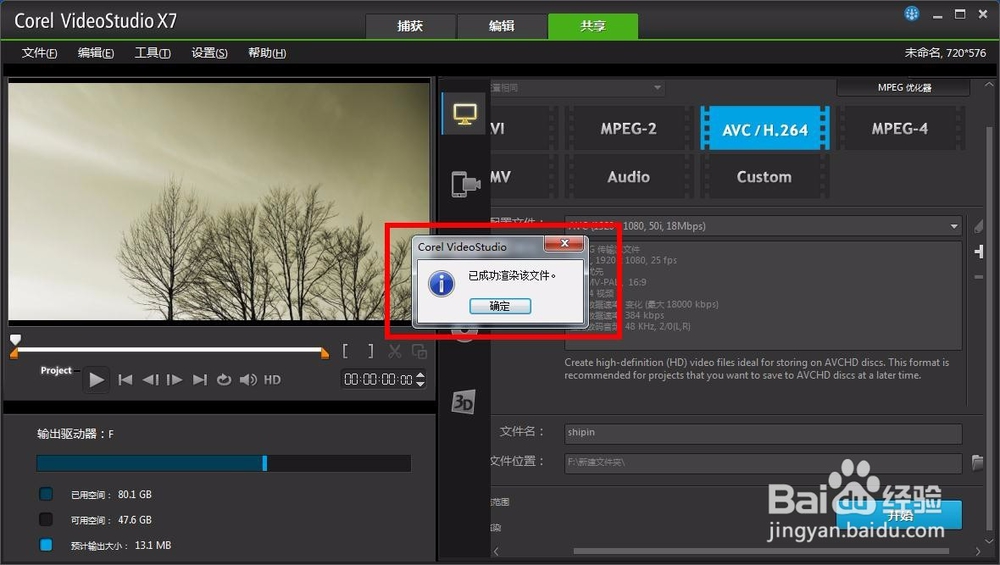Toggle the Repeat playback icon
This screenshot has width=1000, height=565.
[x=223, y=380]
